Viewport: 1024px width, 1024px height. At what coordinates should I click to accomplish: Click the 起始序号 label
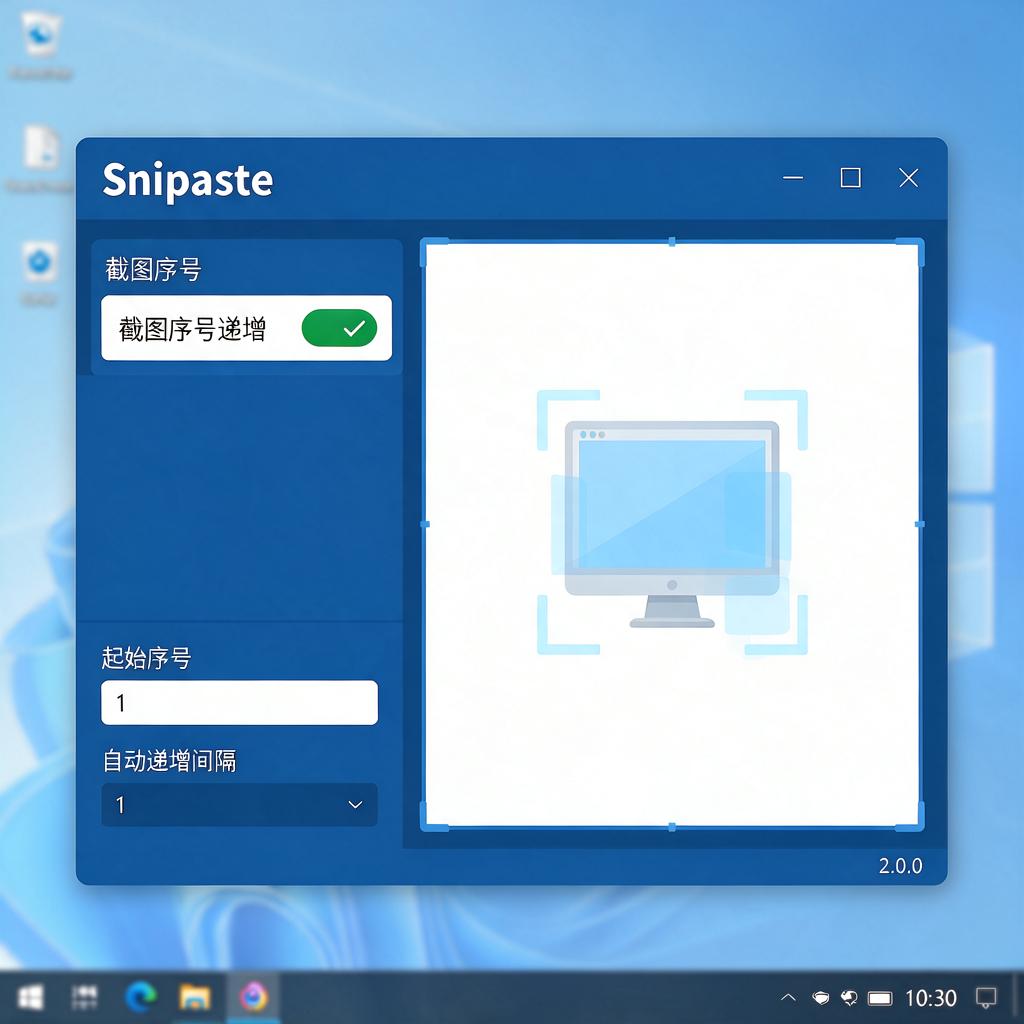pyautogui.click(x=146, y=658)
